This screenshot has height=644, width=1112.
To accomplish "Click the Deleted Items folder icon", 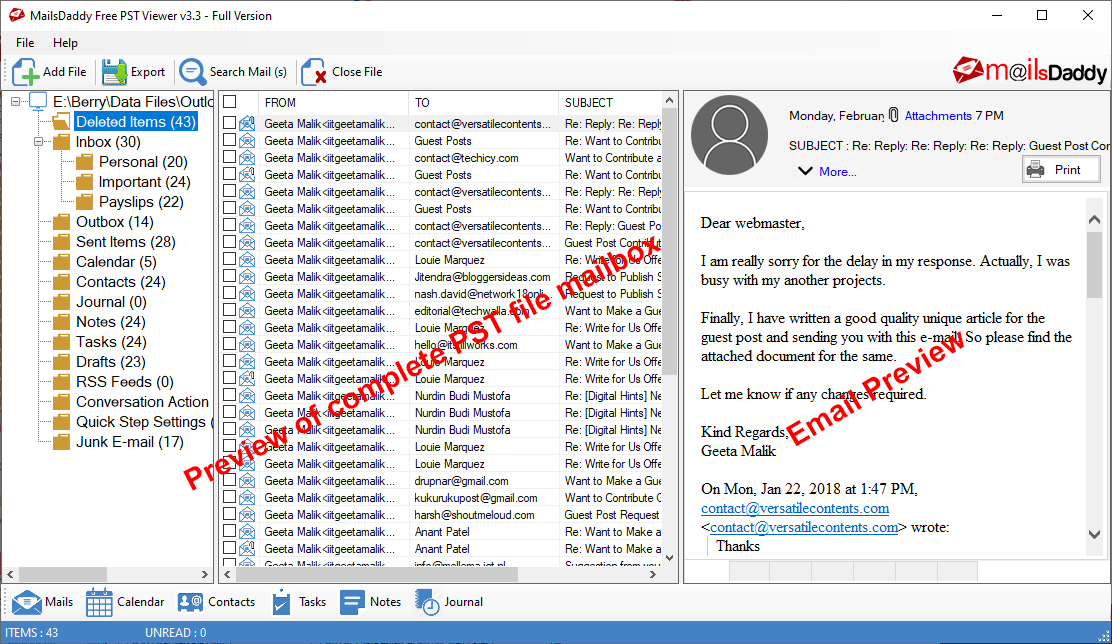I will tap(62, 122).
